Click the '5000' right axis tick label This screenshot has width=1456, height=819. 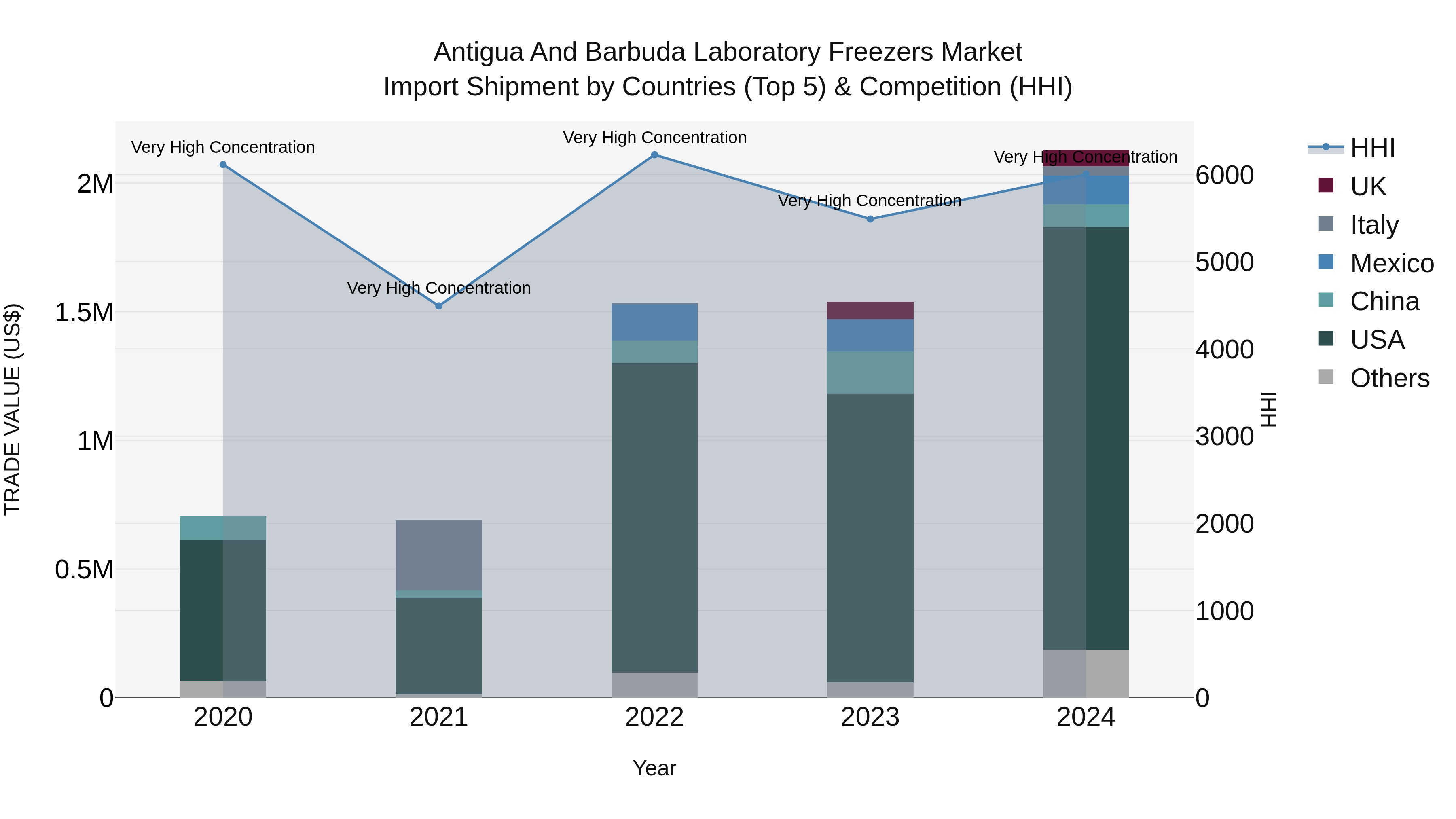[x=1225, y=262]
